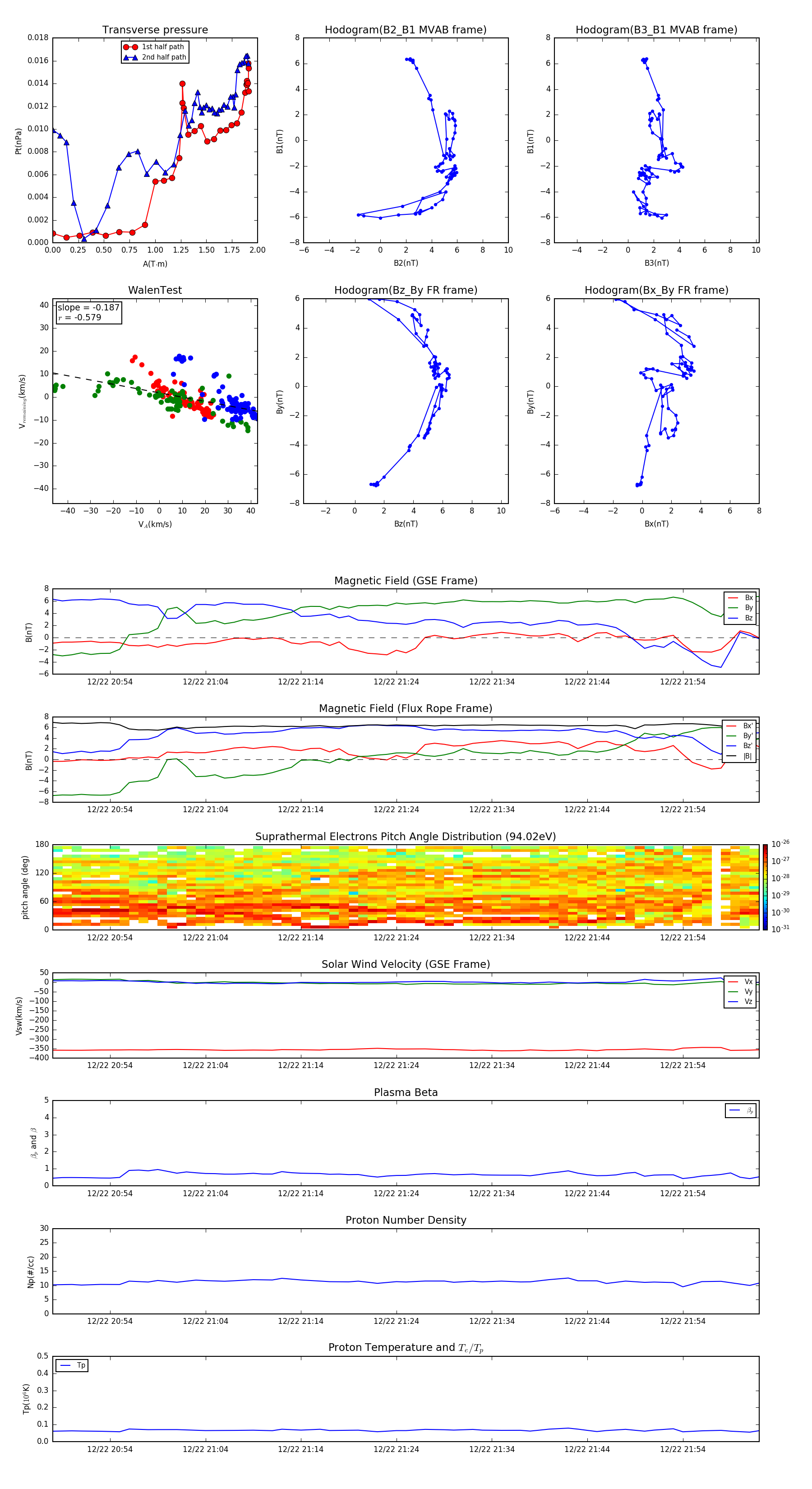This screenshot has height=1489, width=812.
Task: Click '0.018' tick on Transverse pressure axis
Action: tap(38, 38)
